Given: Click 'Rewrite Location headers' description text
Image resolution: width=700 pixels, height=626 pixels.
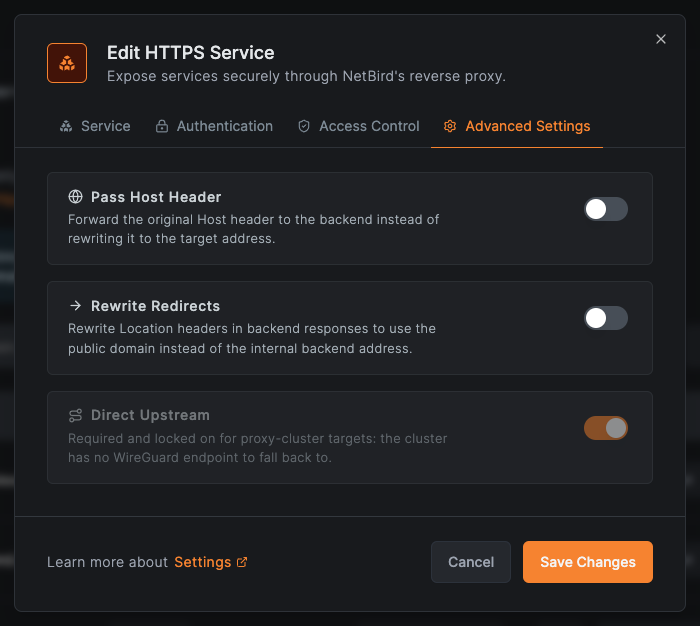Looking at the screenshot, I should (252, 338).
